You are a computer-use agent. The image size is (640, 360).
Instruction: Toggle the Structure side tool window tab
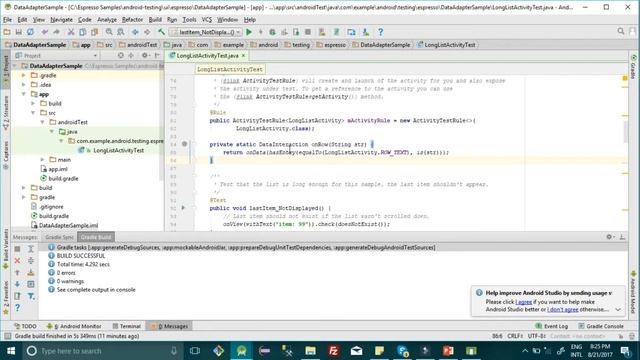coord(6,113)
